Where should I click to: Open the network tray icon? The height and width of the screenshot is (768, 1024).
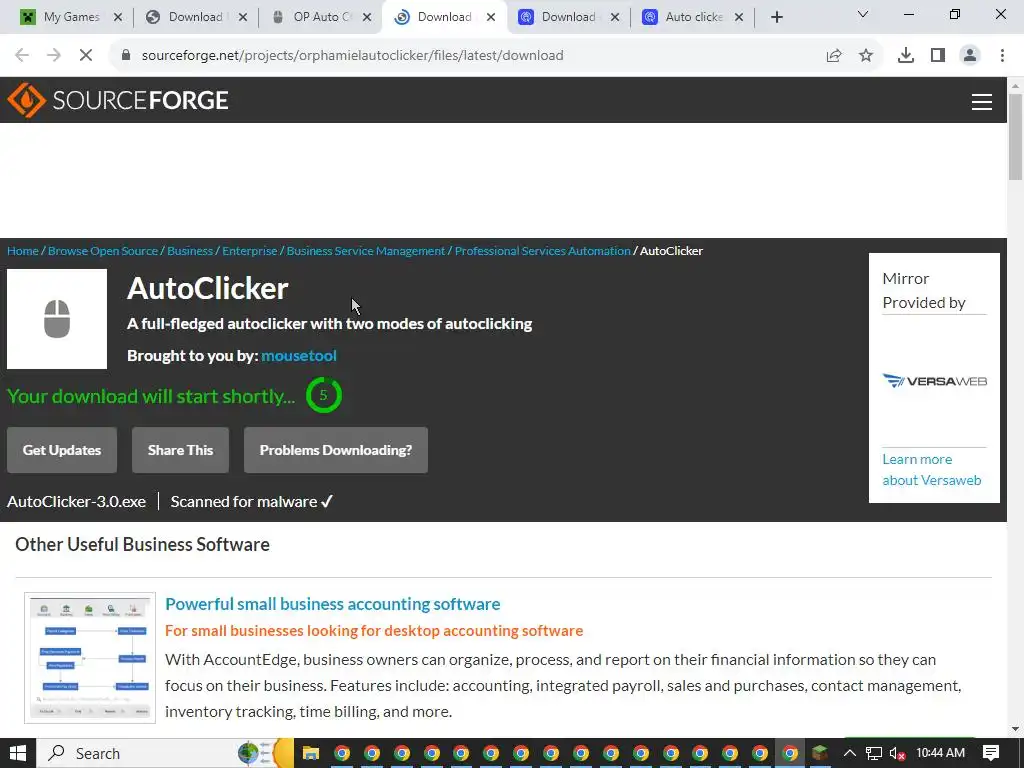(x=874, y=753)
